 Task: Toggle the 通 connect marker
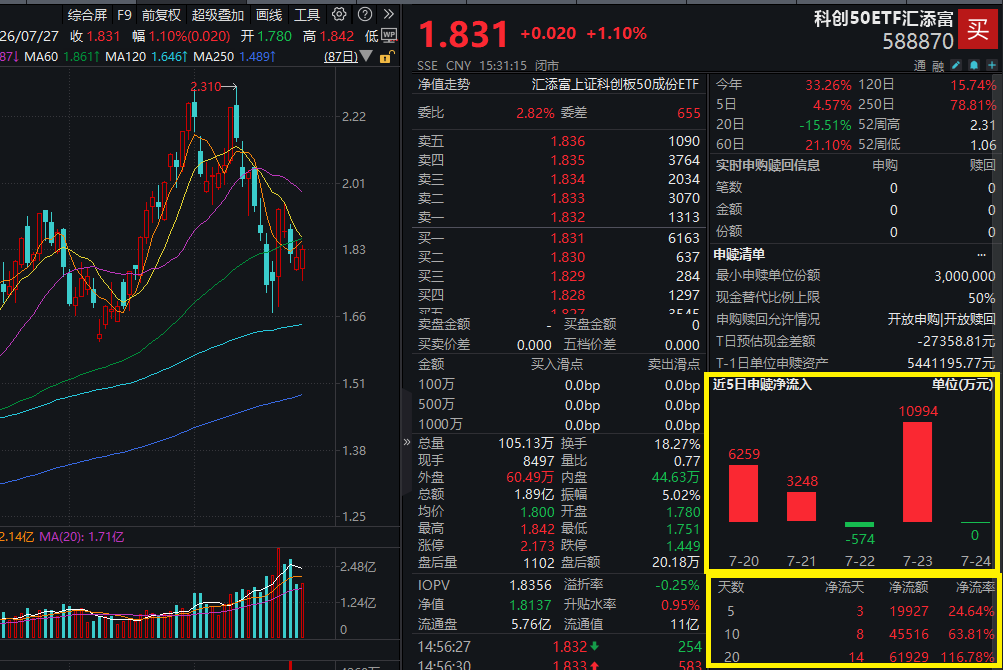click(920, 65)
